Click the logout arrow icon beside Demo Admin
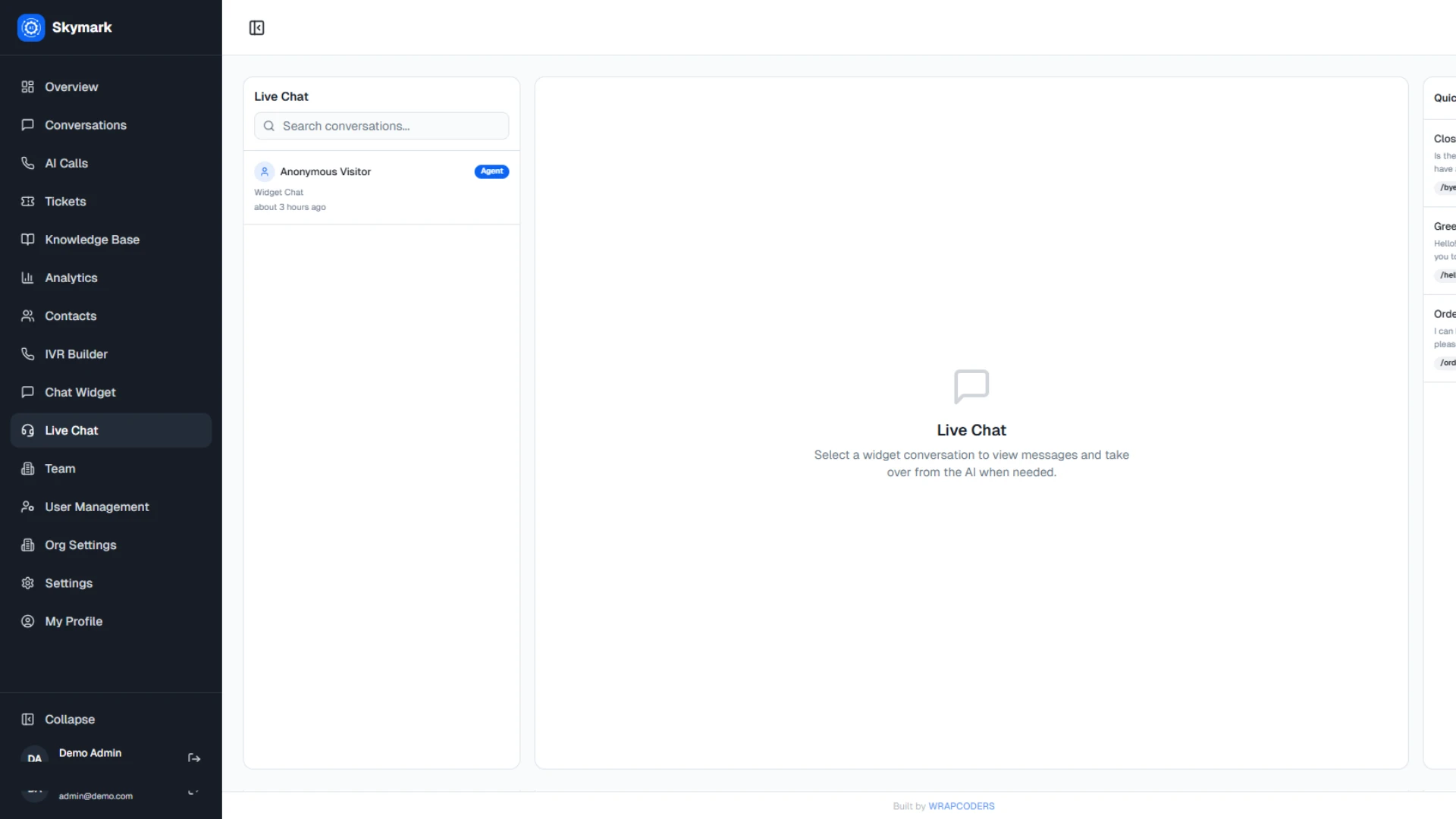The image size is (1456, 819). click(x=194, y=758)
